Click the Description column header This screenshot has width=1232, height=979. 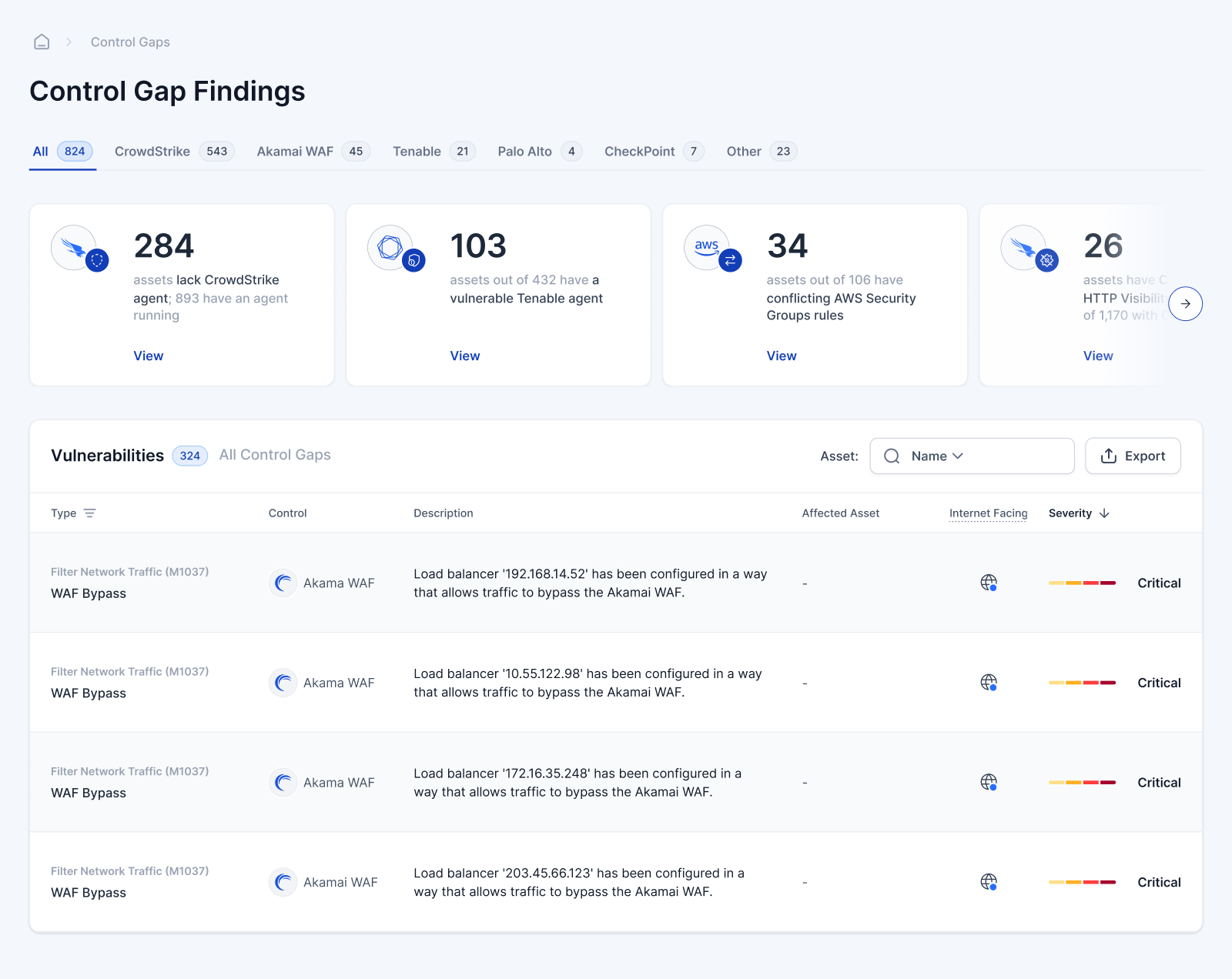pyautogui.click(x=444, y=513)
